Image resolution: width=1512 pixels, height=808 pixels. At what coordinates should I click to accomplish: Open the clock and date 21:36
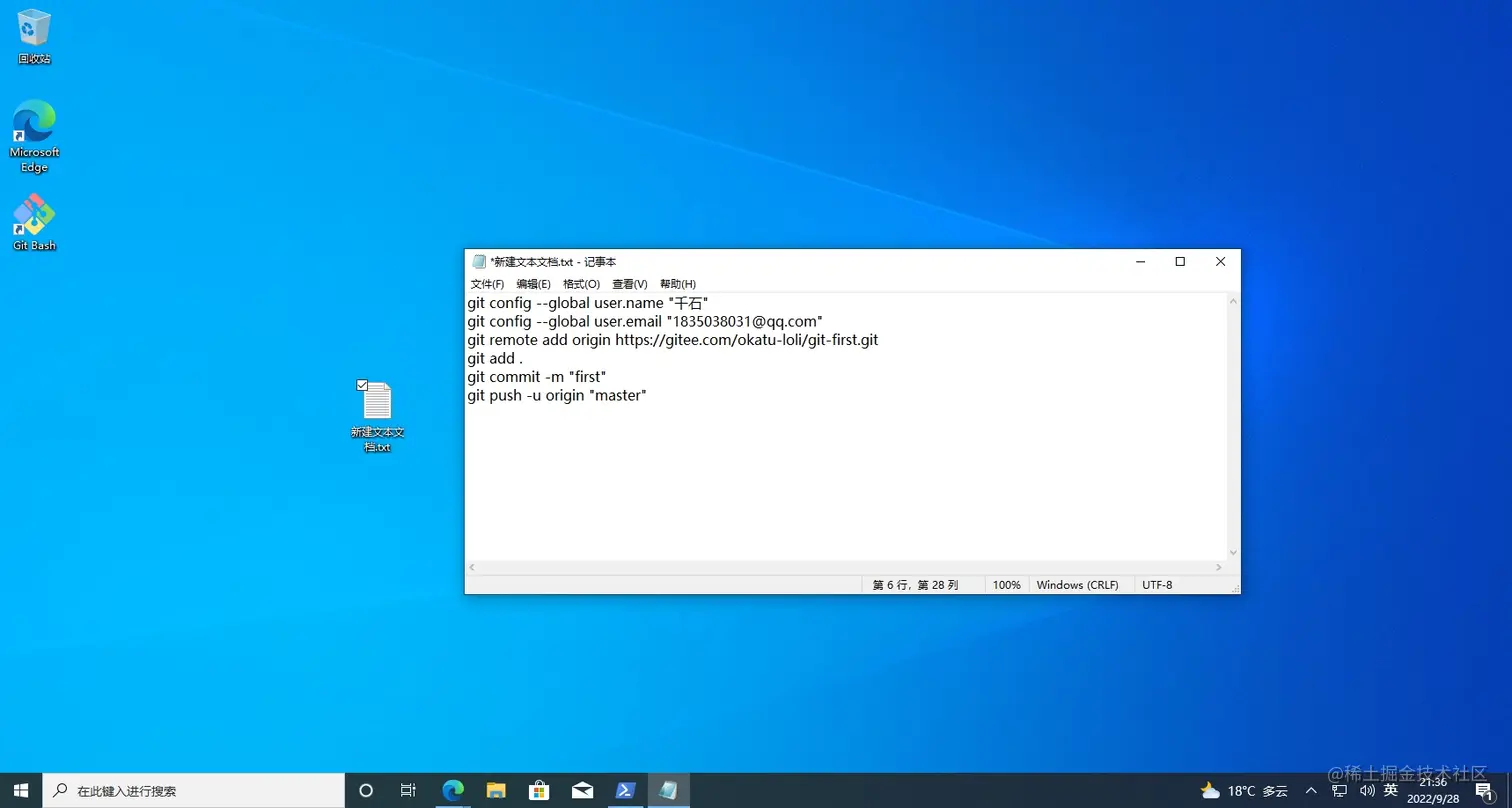[1434, 791]
